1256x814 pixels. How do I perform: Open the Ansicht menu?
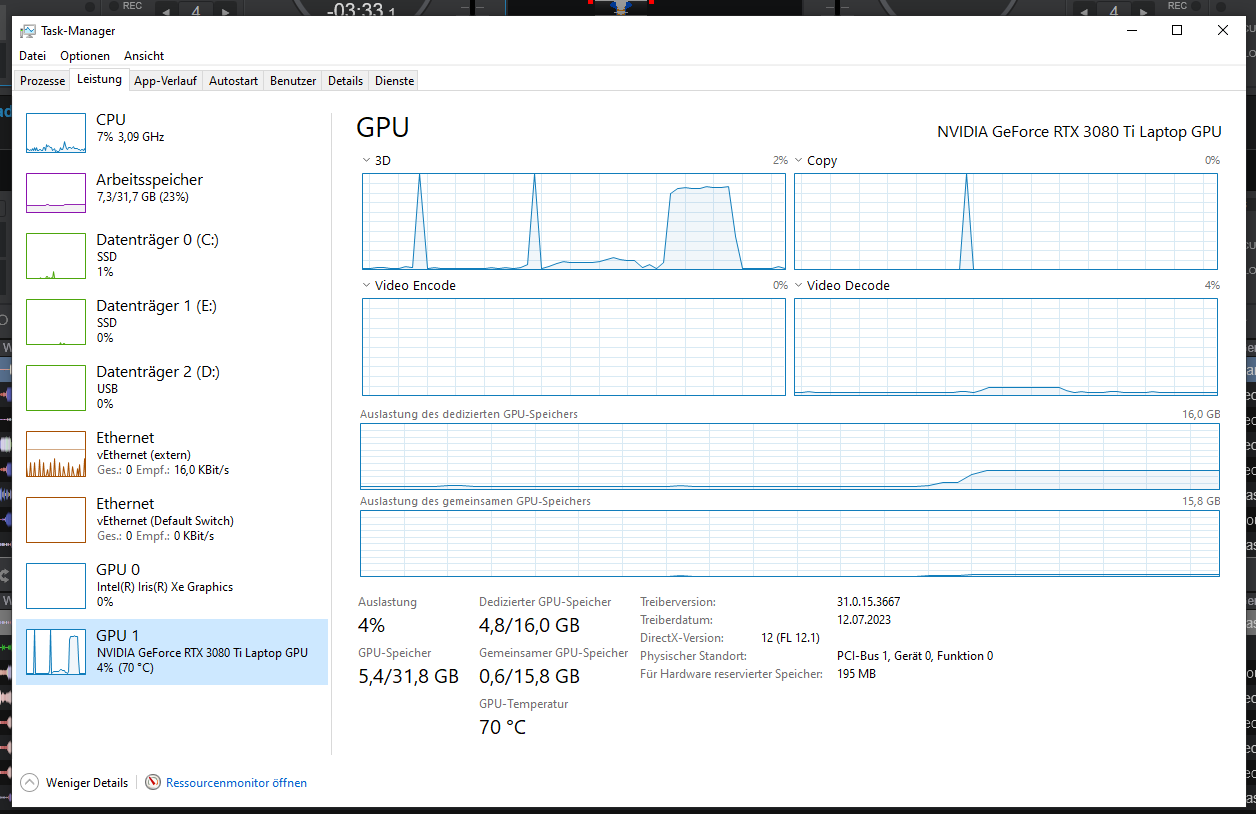[144, 56]
